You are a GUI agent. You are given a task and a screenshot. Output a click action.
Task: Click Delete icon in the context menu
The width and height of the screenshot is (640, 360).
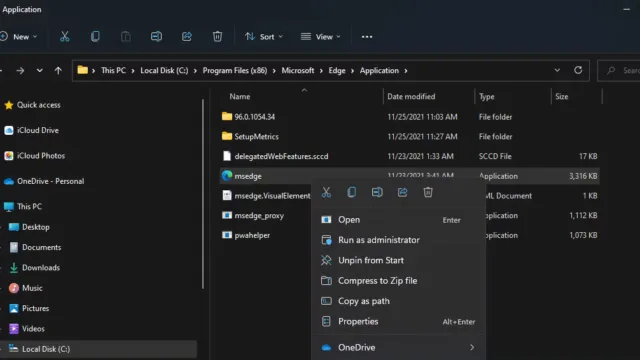click(x=428, y=192)
